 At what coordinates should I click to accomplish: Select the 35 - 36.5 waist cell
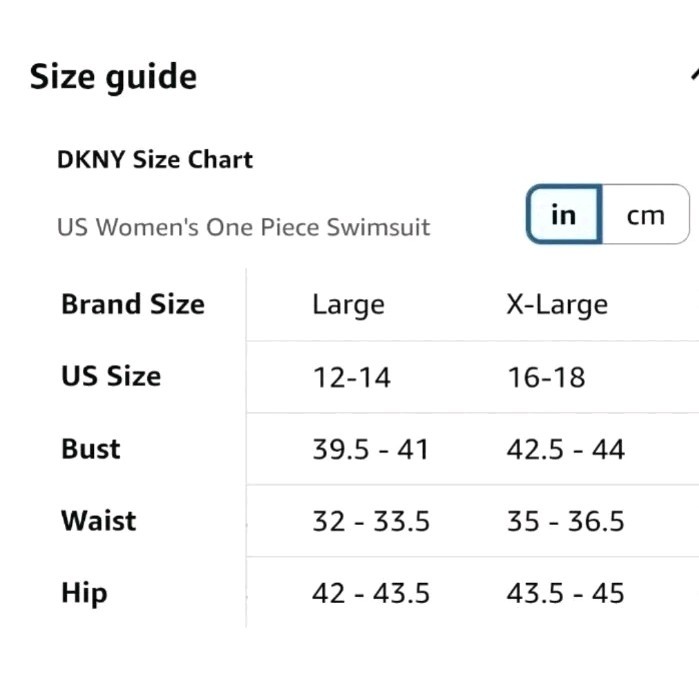pyautogui.click(x=565, y=522)
